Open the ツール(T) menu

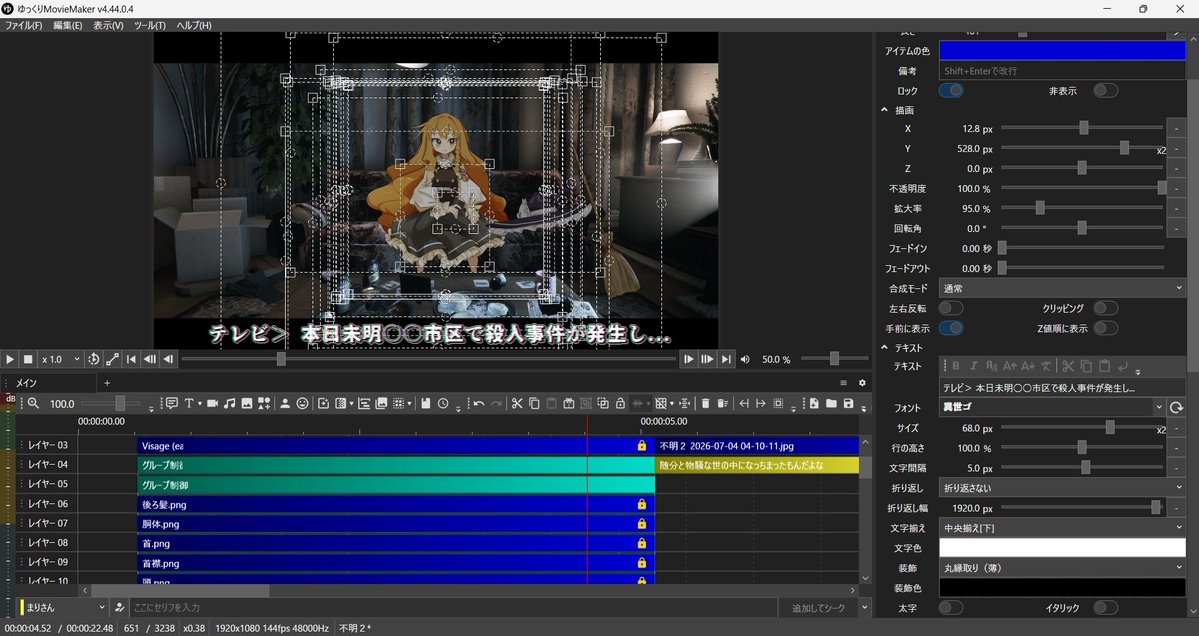(x=150, y=25)
